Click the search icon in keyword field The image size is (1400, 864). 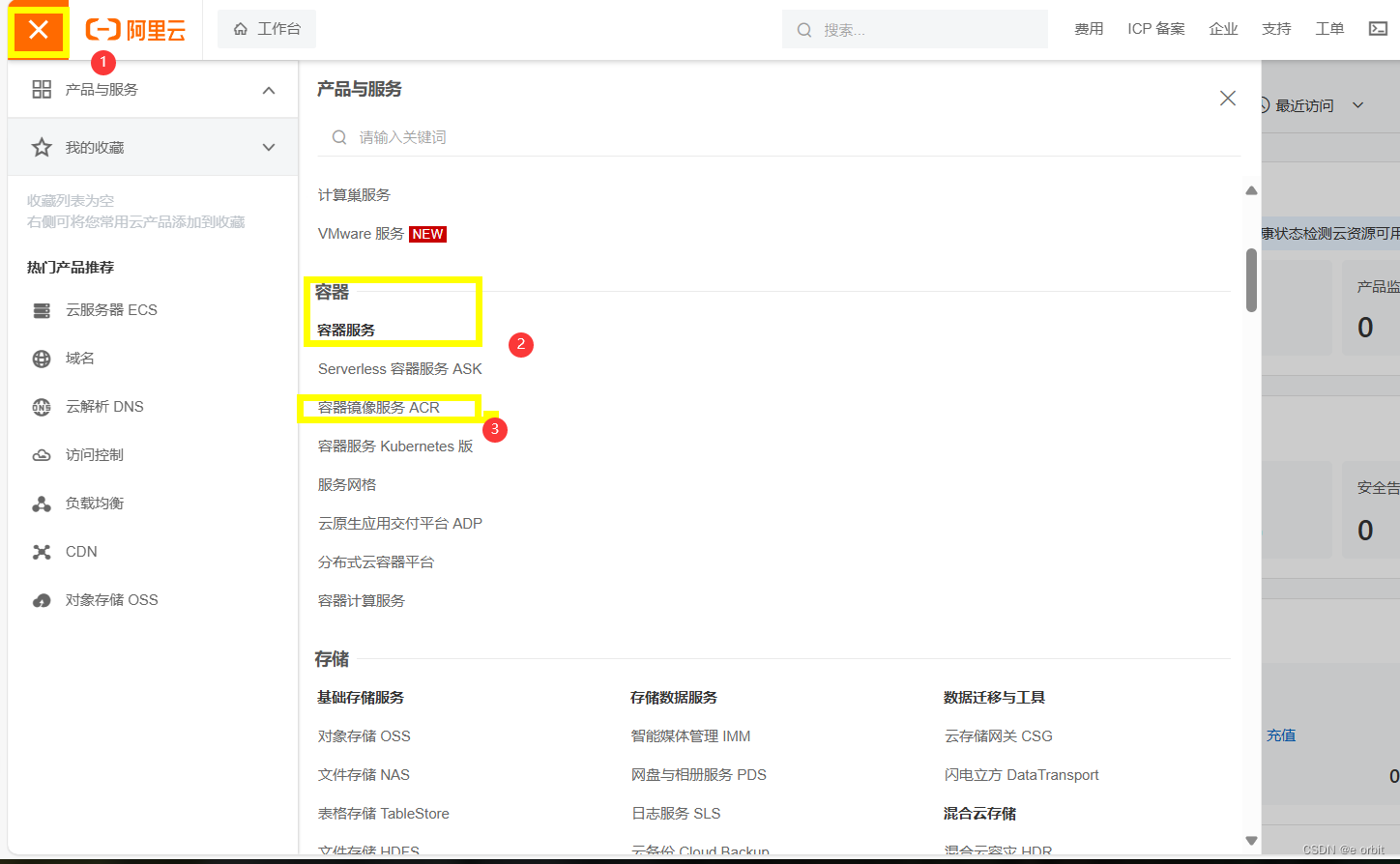tap(339, 137)
